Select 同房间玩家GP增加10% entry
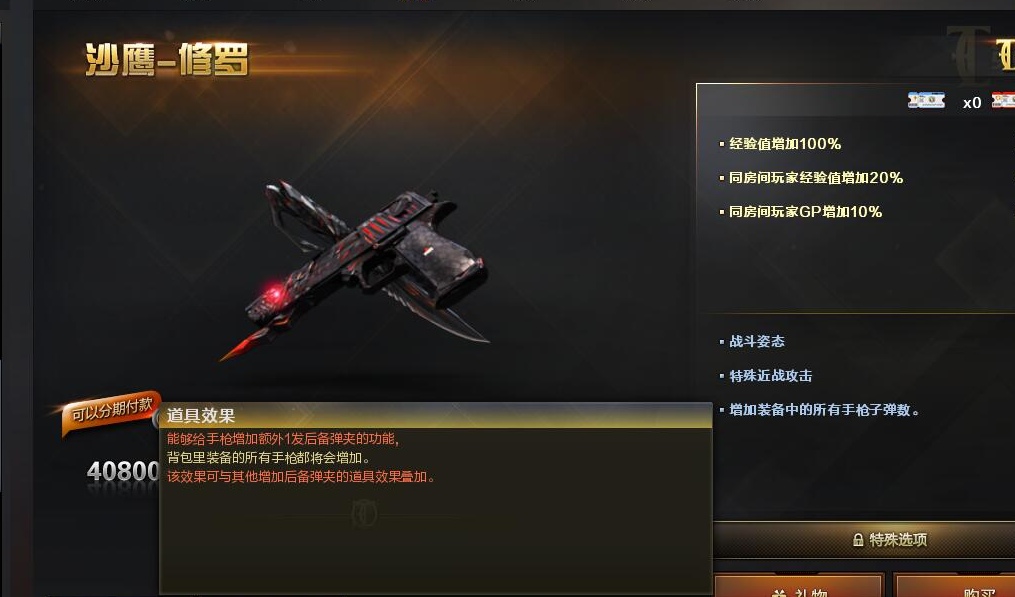 [x=805, y=212]
